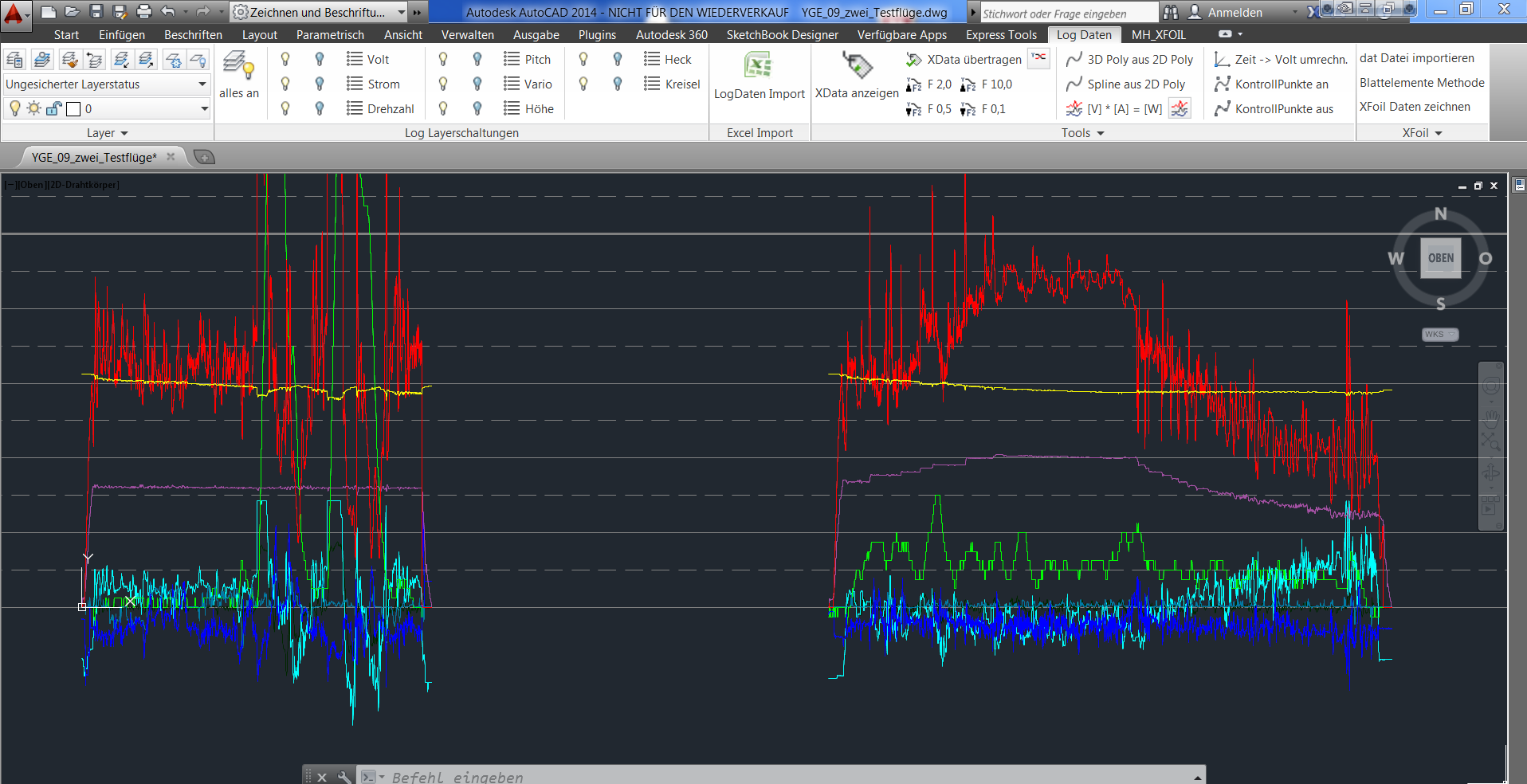Run Zeit -> Volt umrechn. tool
This screenshot has width=1527, height=784.
click(1280, 59)
